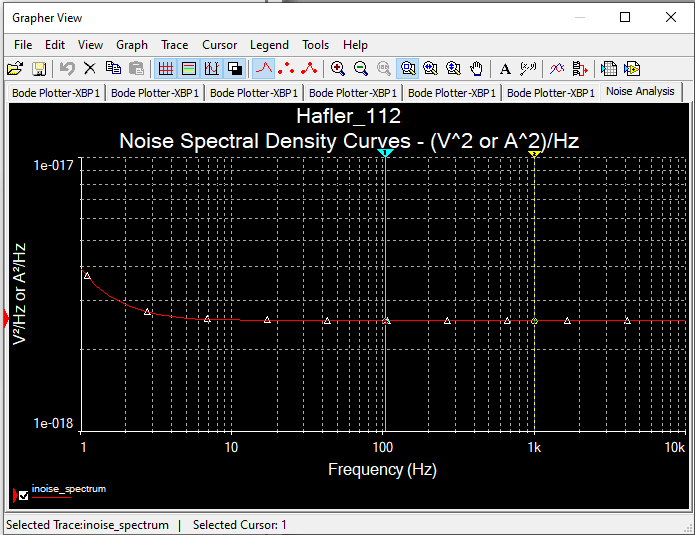
Task: Add text with the A tool
Action: 505,69
